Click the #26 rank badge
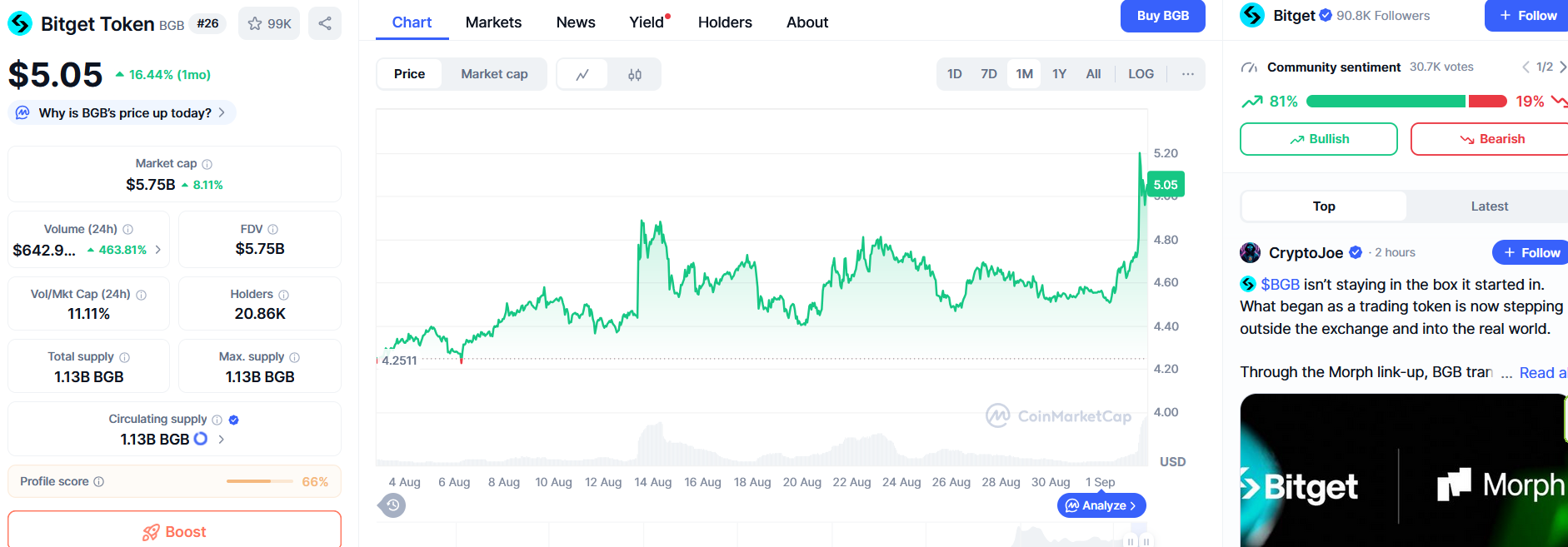 coord(208,23)
